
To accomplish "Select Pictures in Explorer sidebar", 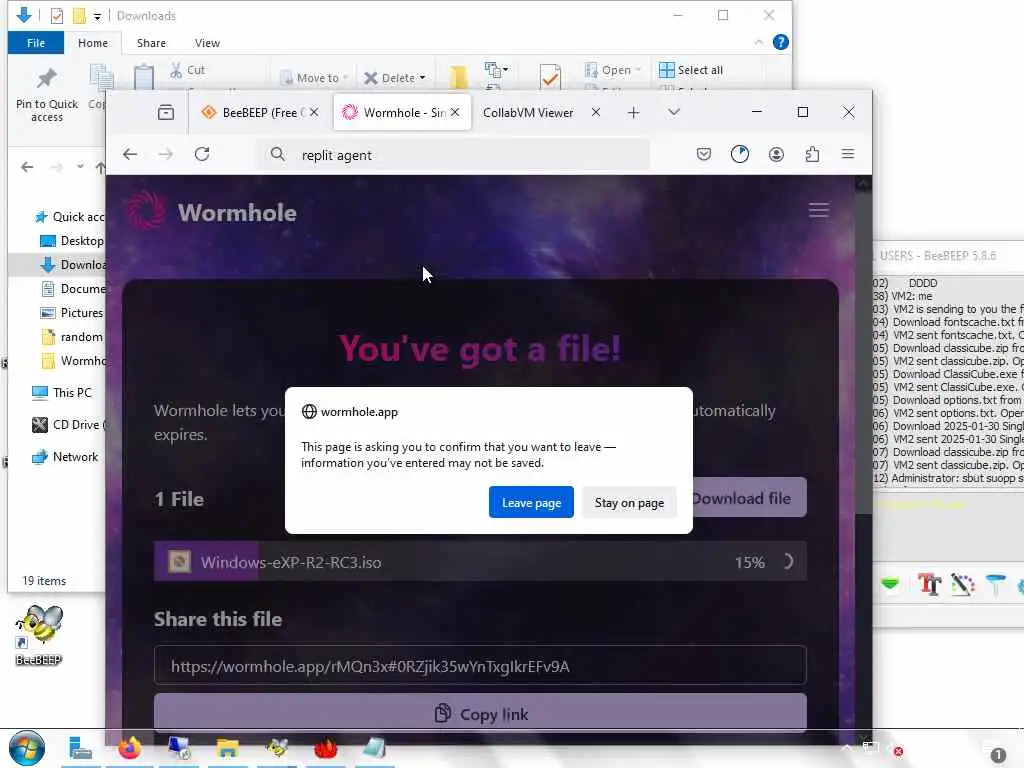I will (72, 313).
